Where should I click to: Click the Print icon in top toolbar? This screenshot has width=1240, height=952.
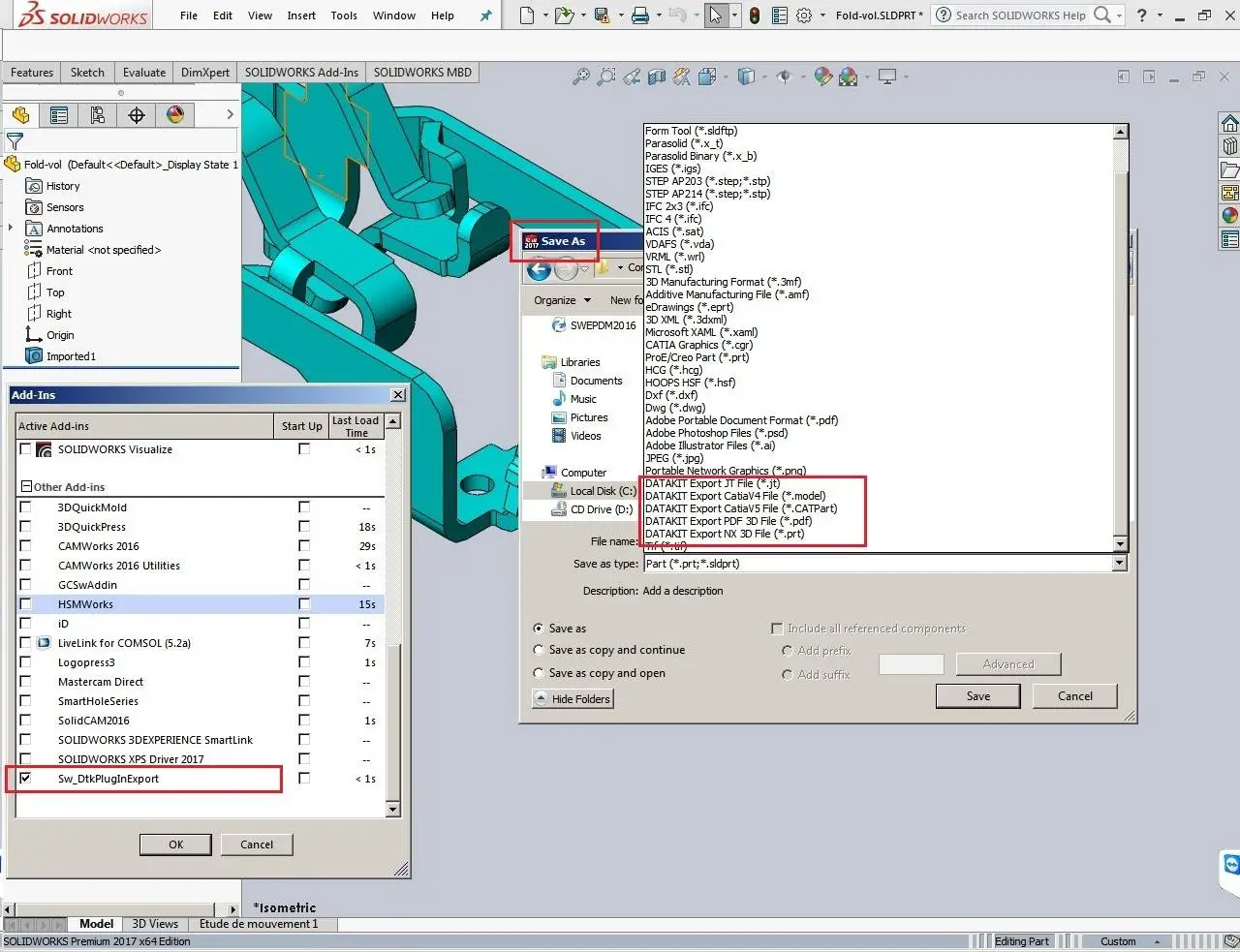tap(639, 15)
